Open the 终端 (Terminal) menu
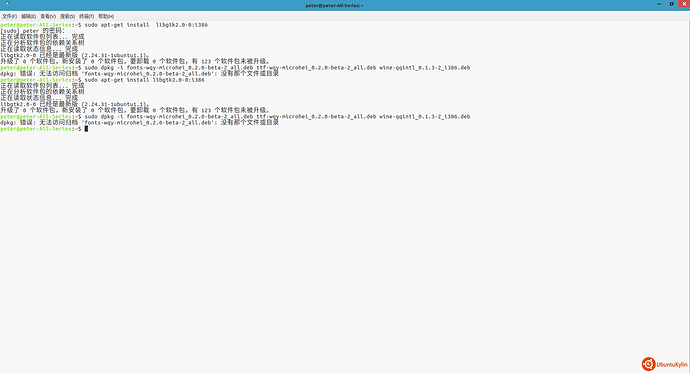Screen dimensions: 690x373 coord(86,16)
